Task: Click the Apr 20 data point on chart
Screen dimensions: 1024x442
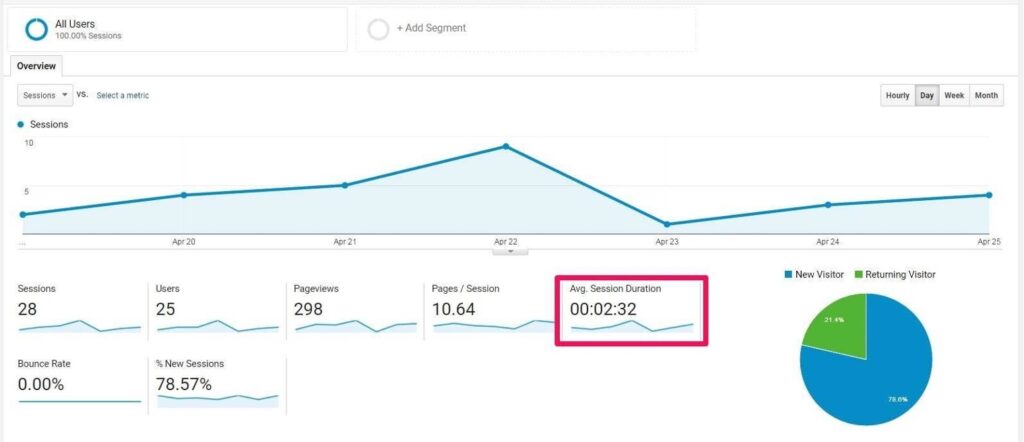Action: click(184, 195)
